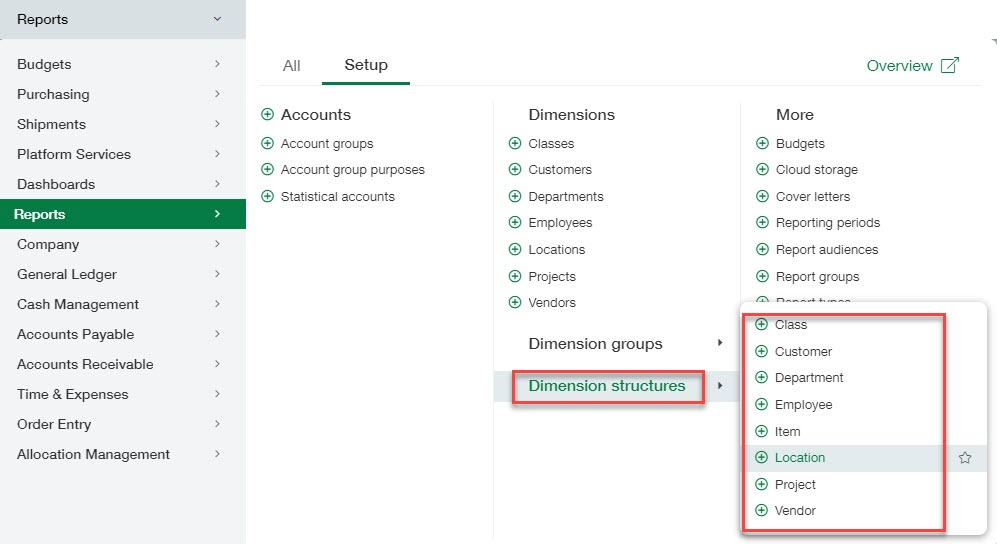Select Location from Dimension structures submenu
997x544 pixels.
point(800,458)
